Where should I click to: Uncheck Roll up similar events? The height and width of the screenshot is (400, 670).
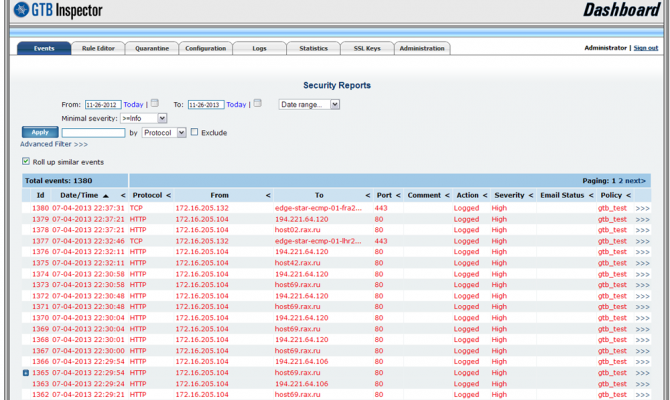[x=26, y=162]
